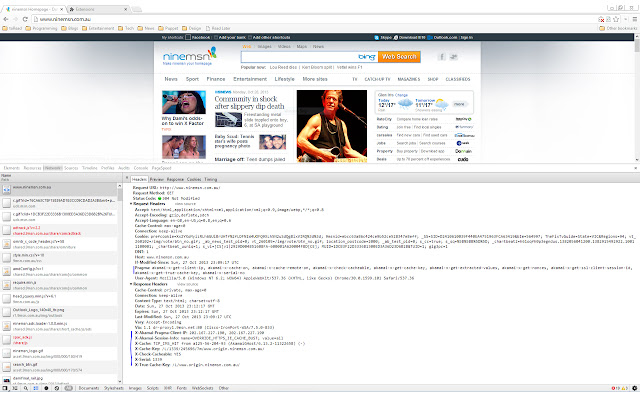Filter network by Documents
Screen dimensions: 640x400
[x=89, y=388]
